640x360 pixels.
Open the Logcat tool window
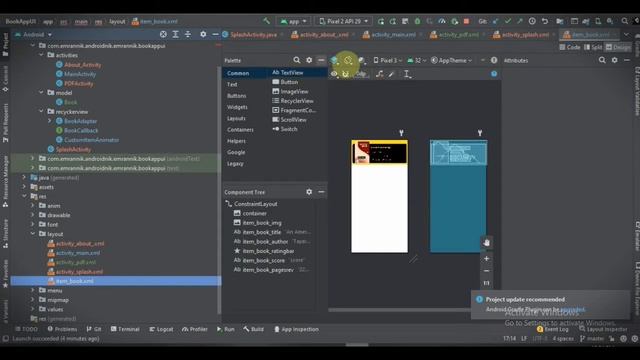pyautogui.click(x=161, y=329)
